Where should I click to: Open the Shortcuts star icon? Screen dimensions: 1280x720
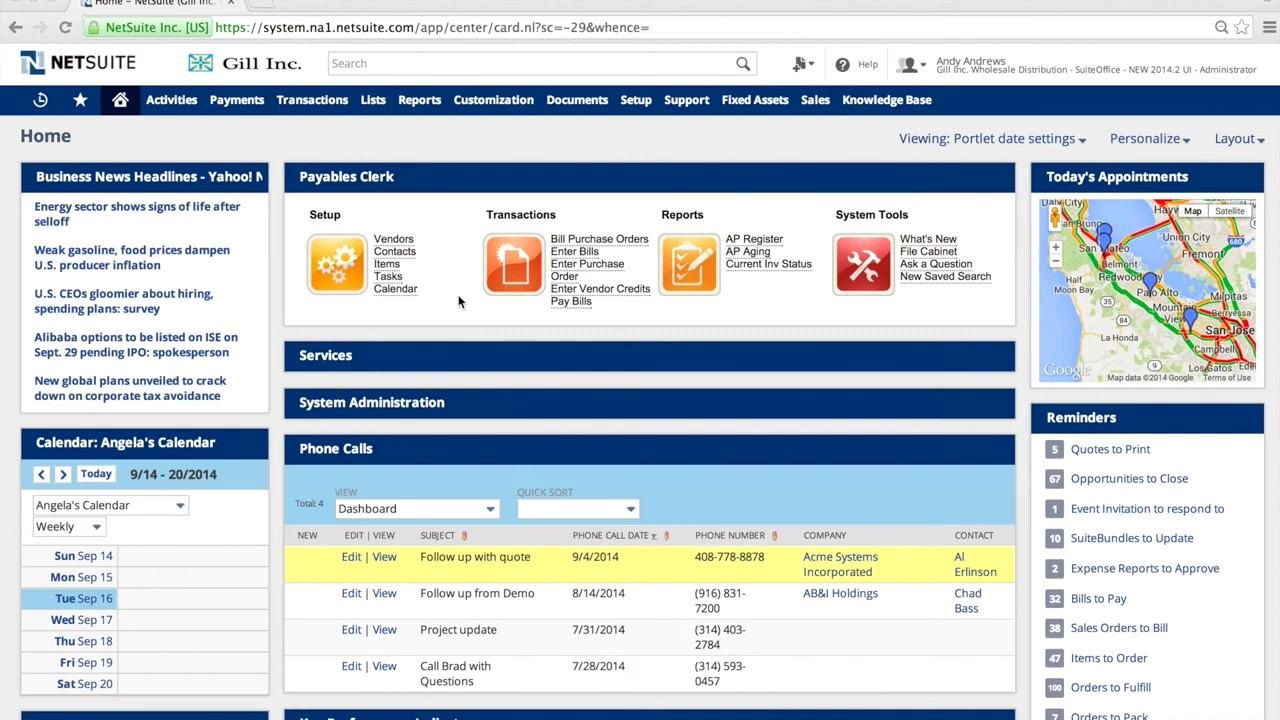pos(80,100)
